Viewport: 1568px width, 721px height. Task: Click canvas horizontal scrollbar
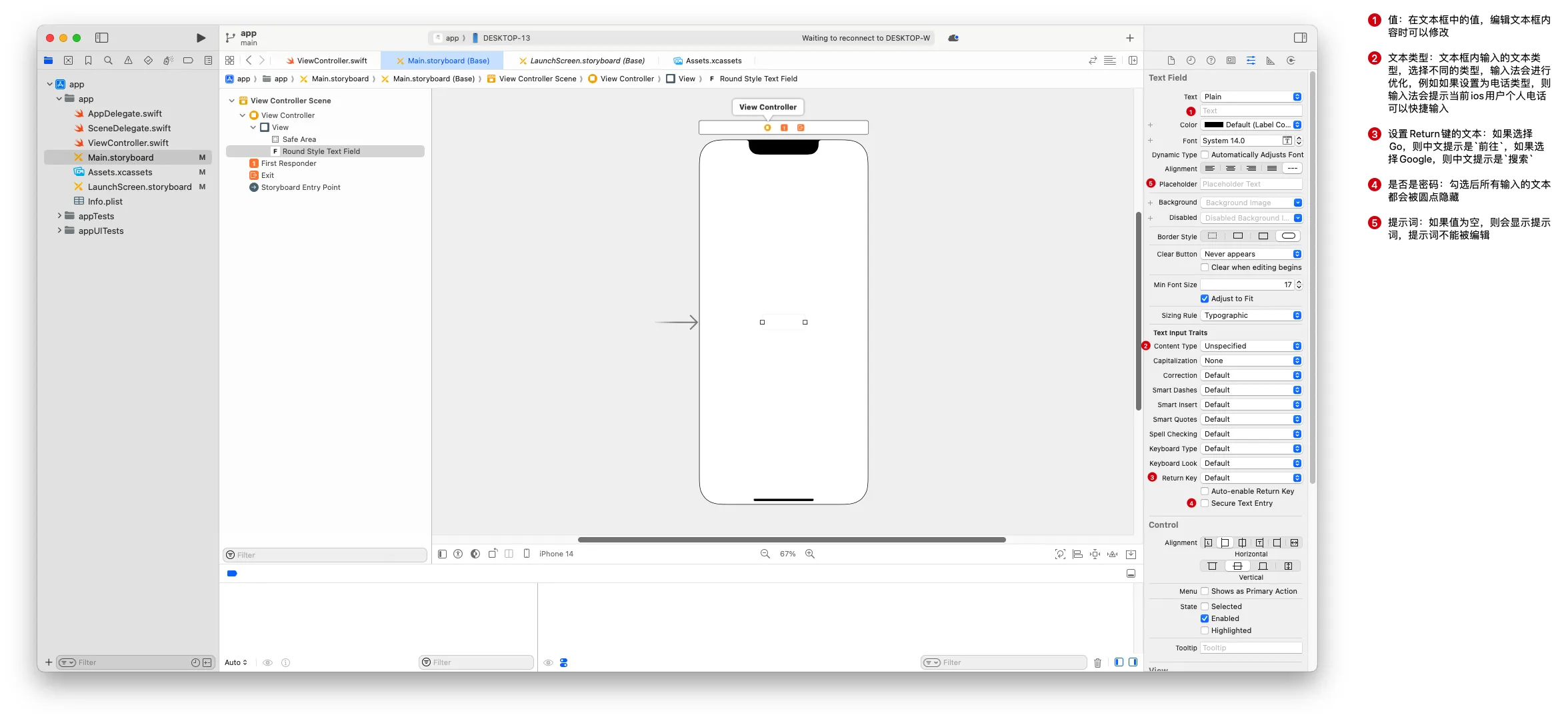(x=791, y=540)
